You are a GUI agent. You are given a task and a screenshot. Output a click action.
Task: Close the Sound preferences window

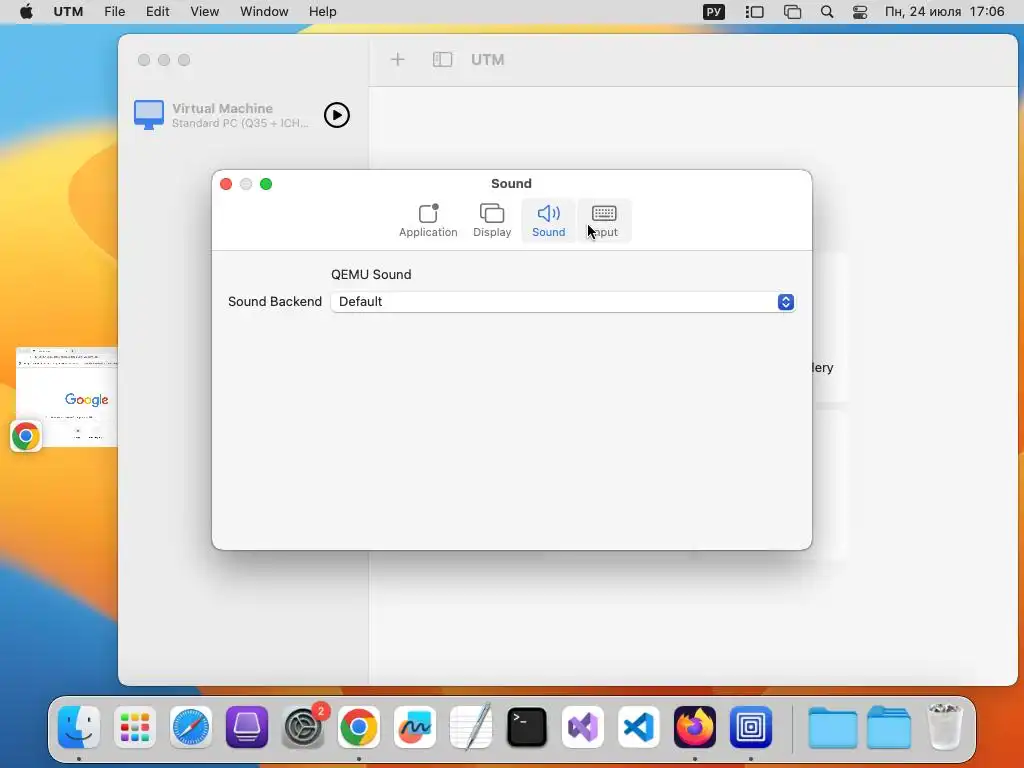click(x=226, y=184)
